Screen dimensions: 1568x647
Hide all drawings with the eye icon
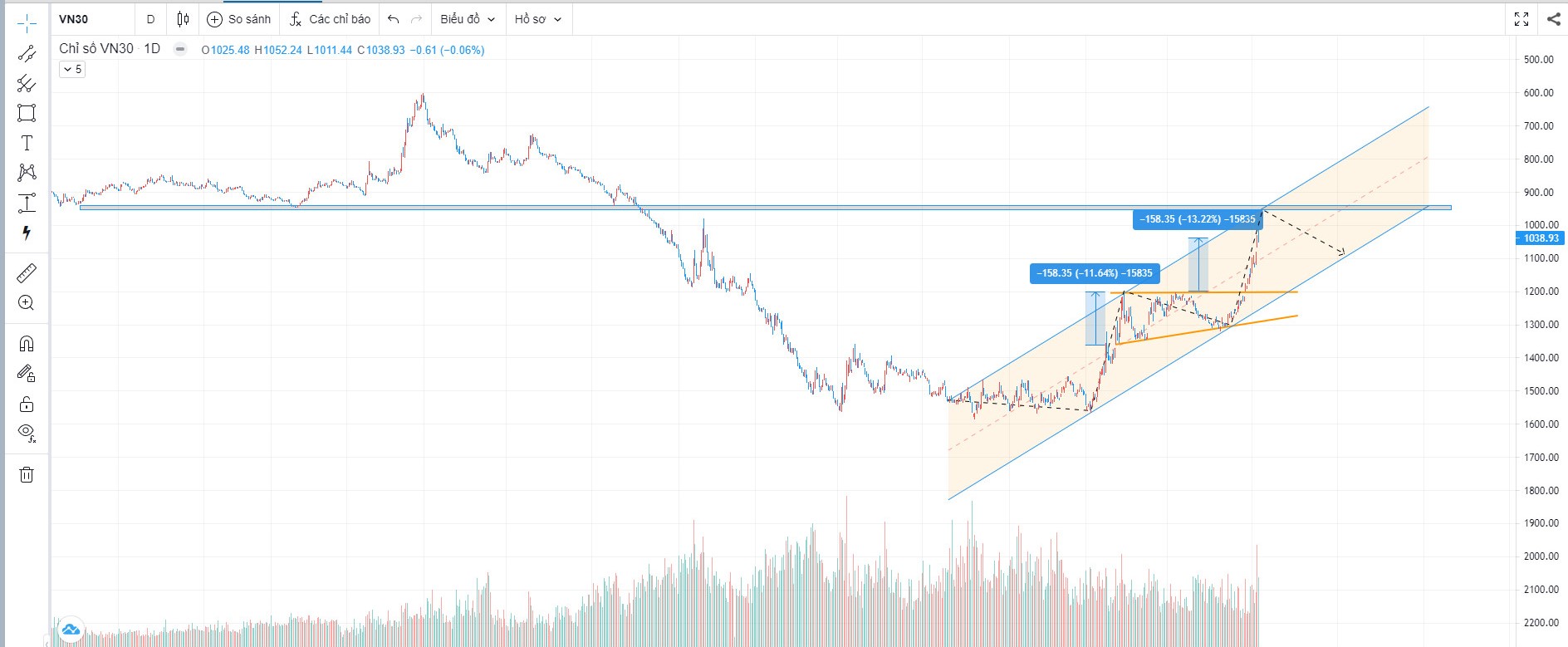(27, 432)
